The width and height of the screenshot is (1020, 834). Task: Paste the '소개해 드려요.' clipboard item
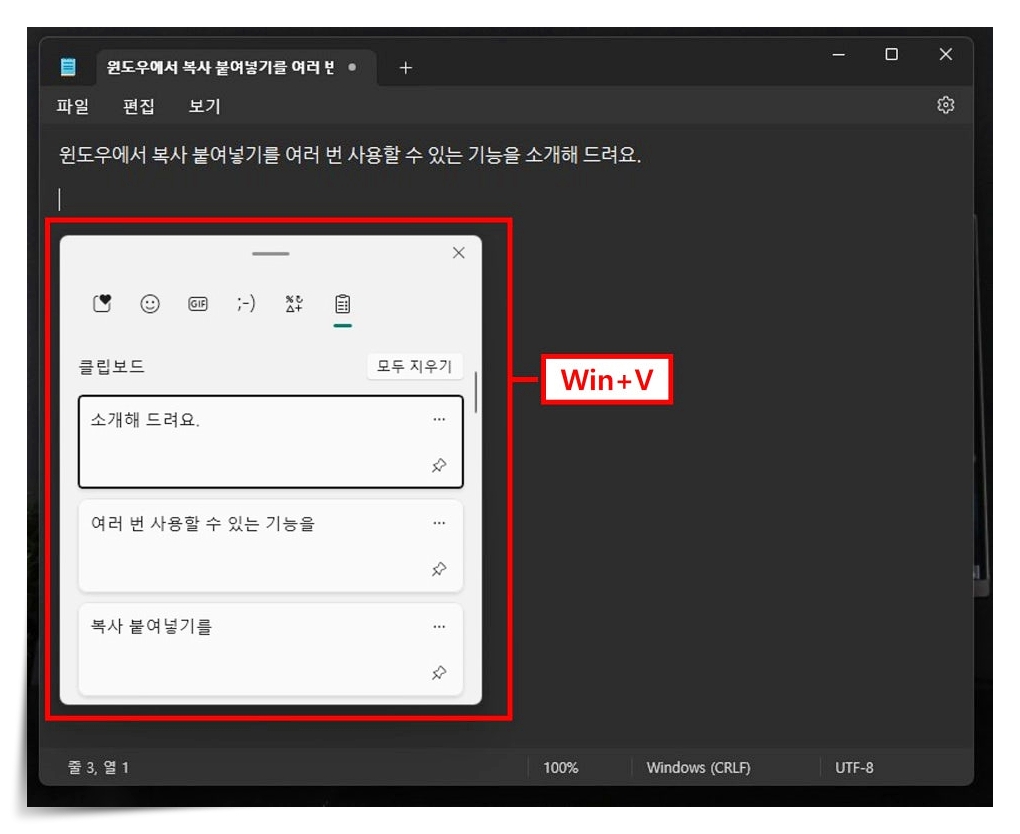pyautogui.click(x=271, y=442)
